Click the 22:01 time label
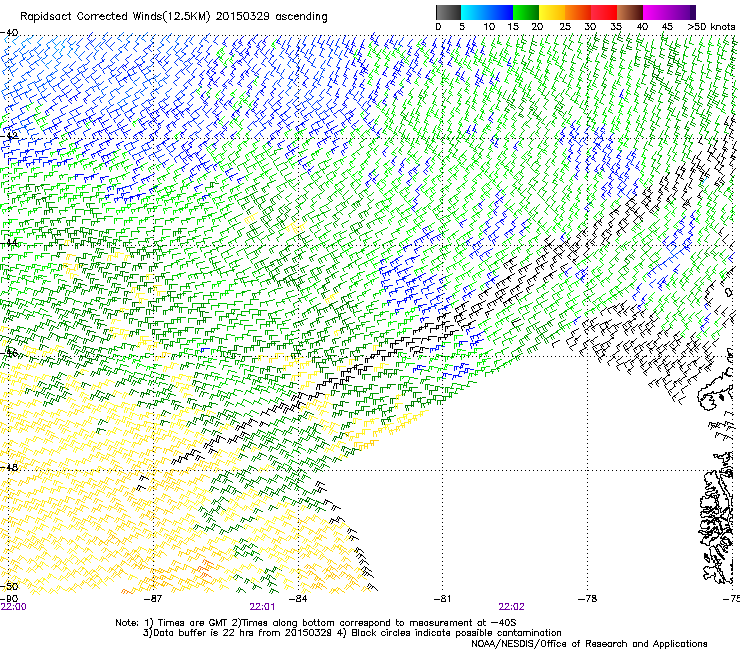 coord(262,607)
